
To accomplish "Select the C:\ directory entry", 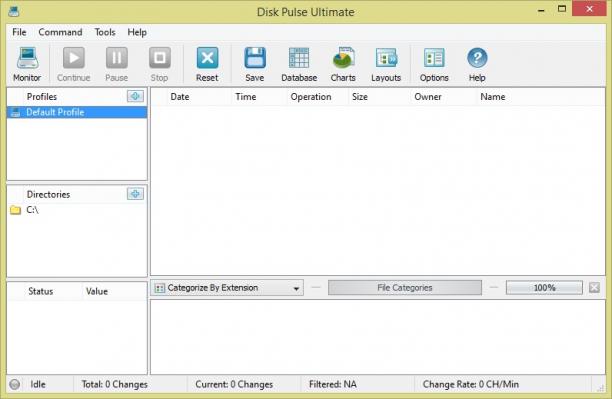I will point(77,210).
